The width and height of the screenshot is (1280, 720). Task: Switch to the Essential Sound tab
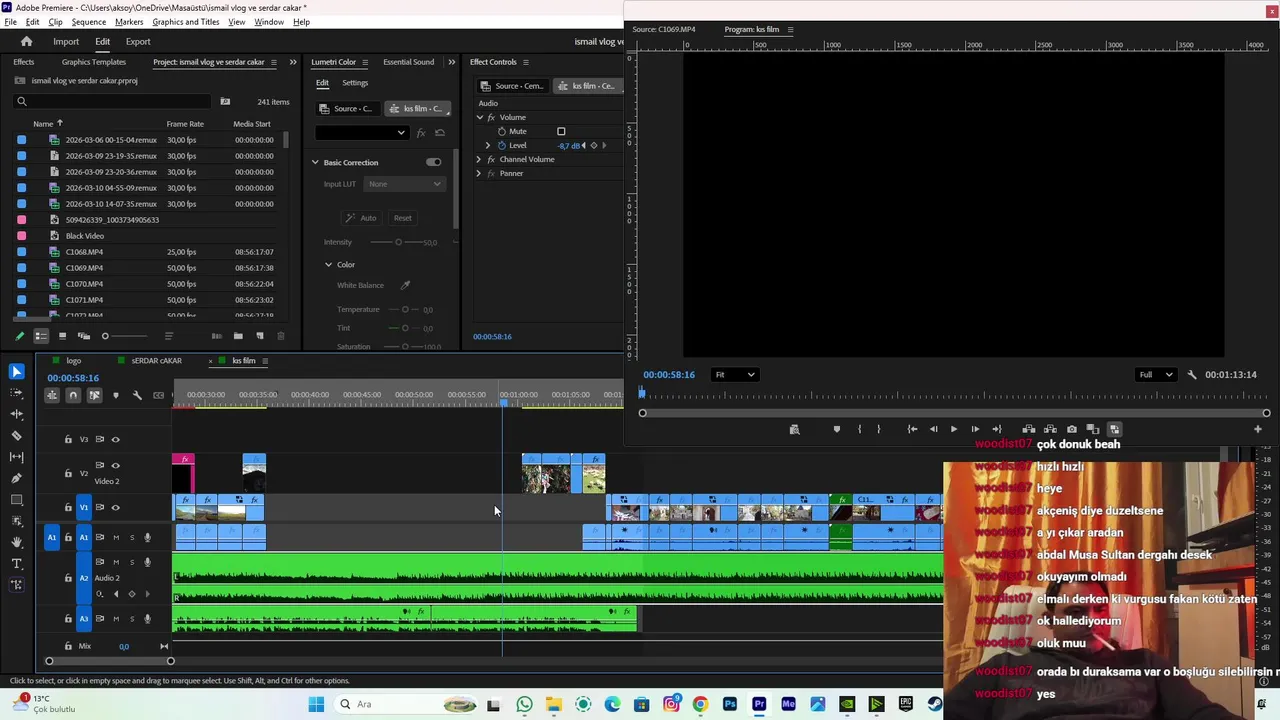pyautogui.click(x=409, y=62)
